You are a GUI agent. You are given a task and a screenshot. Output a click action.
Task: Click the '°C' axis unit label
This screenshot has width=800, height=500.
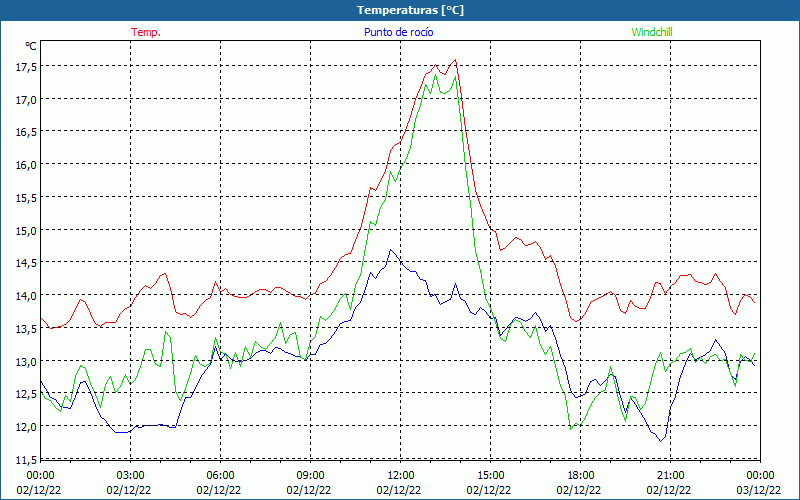pyautogui.click(x=31, y=46)
